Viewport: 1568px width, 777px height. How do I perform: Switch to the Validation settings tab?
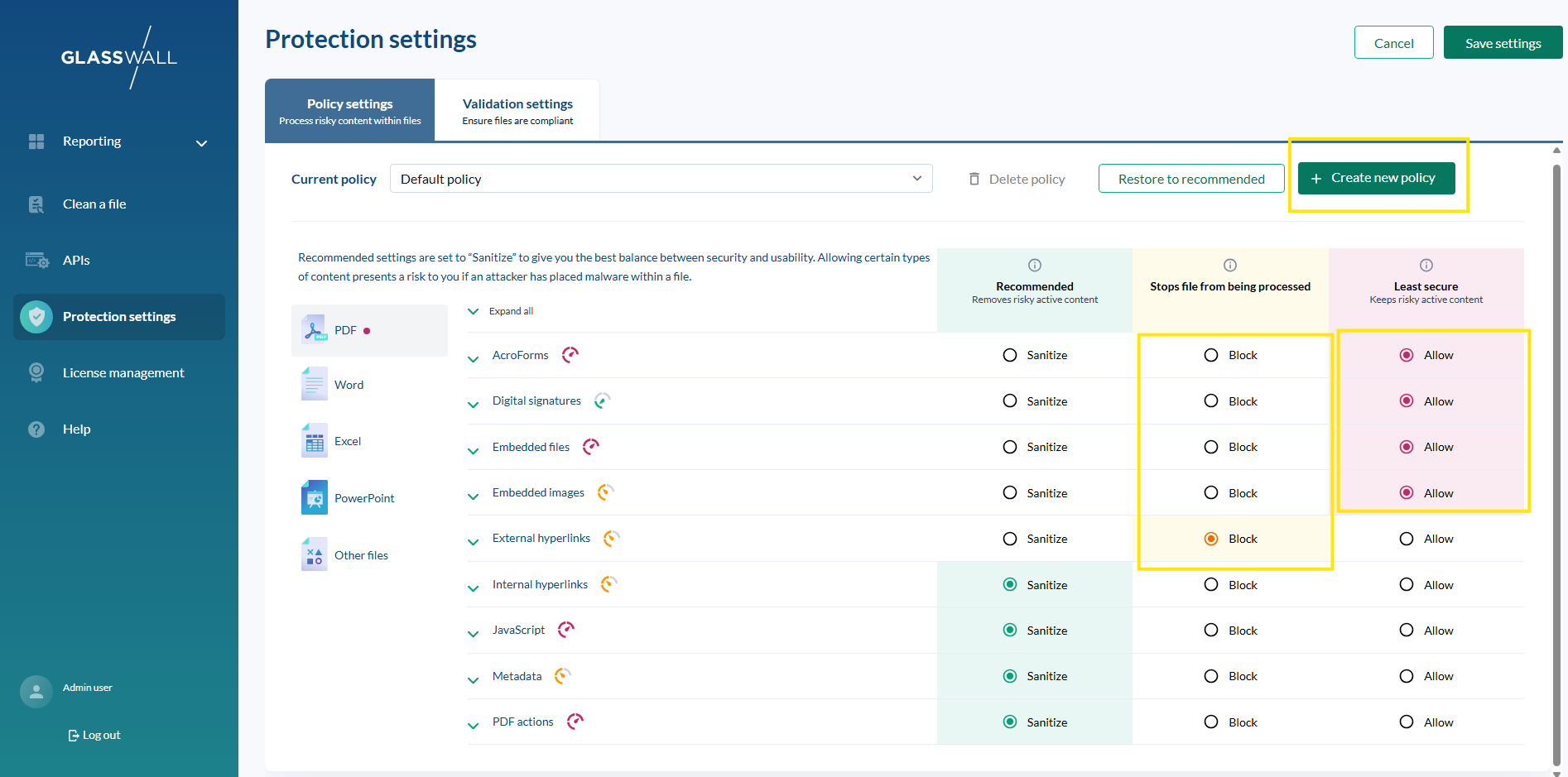click(x=517, y=111)
